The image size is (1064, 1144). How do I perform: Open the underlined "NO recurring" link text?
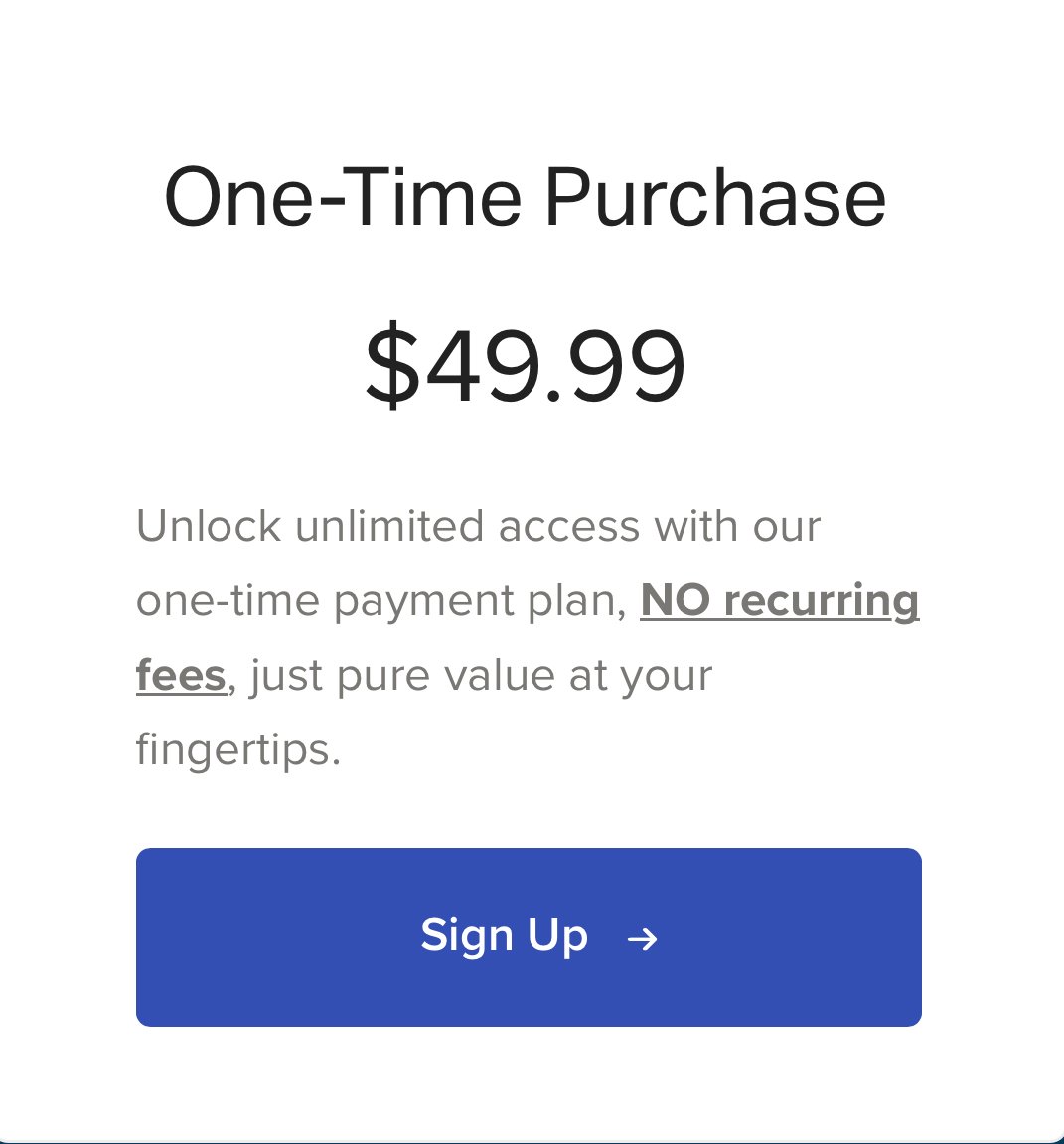[x=780, y=602]
